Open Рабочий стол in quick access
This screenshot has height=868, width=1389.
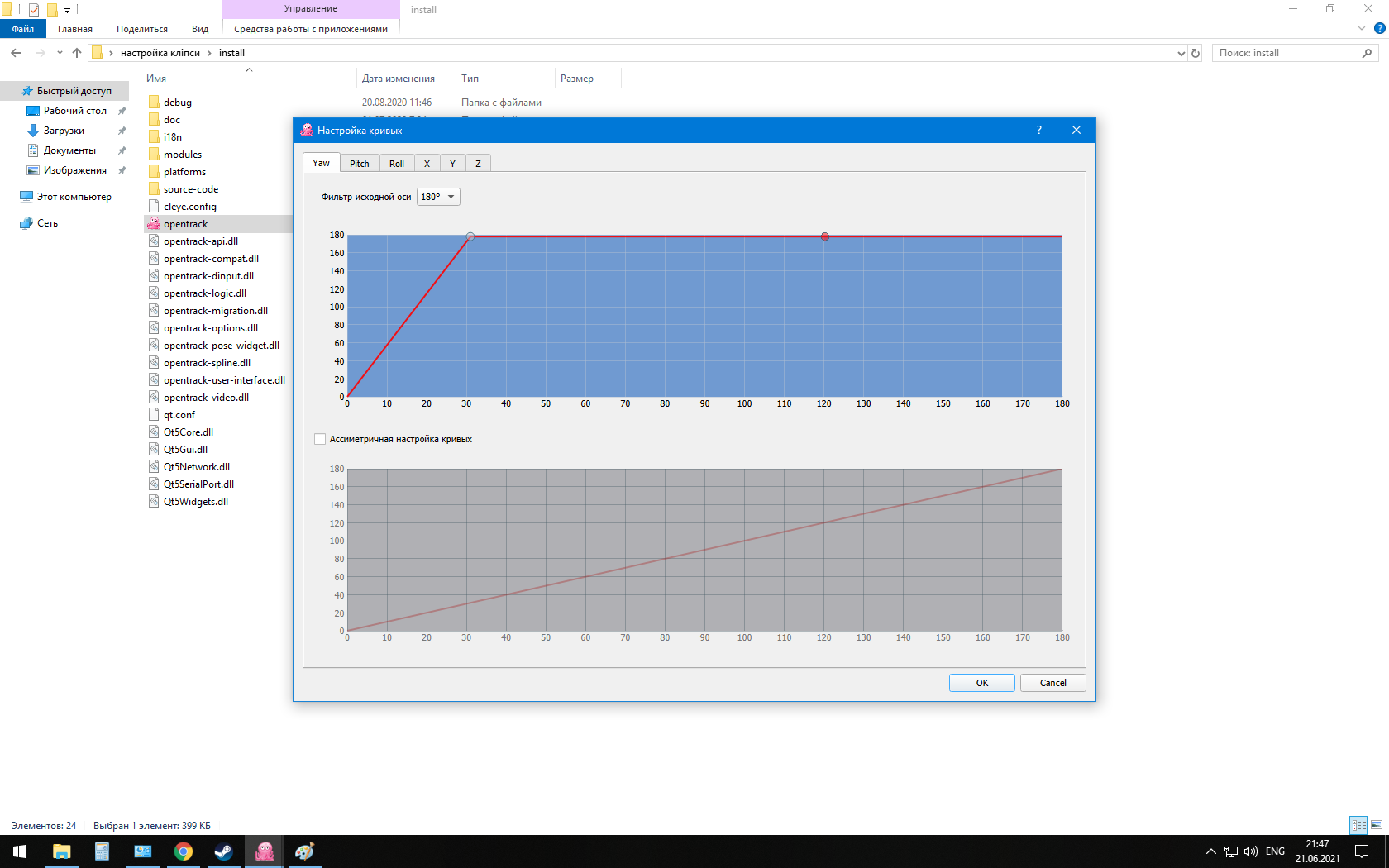[75, 111]
